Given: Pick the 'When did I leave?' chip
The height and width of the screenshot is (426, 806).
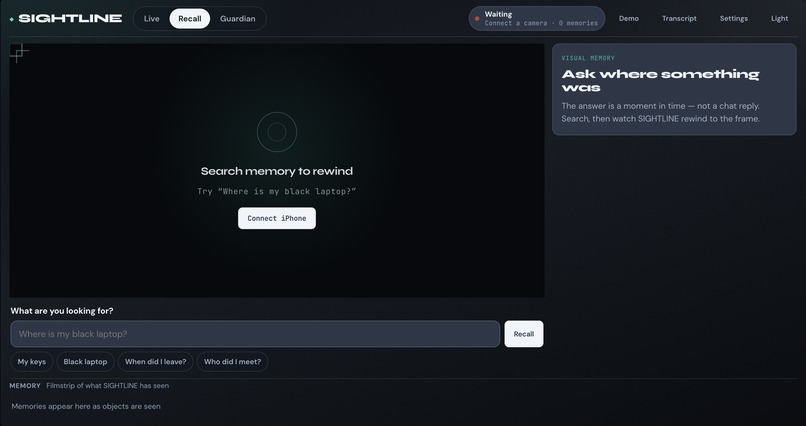Looking at the screenshot, I should pyautogui.click(x=156, y=362).
